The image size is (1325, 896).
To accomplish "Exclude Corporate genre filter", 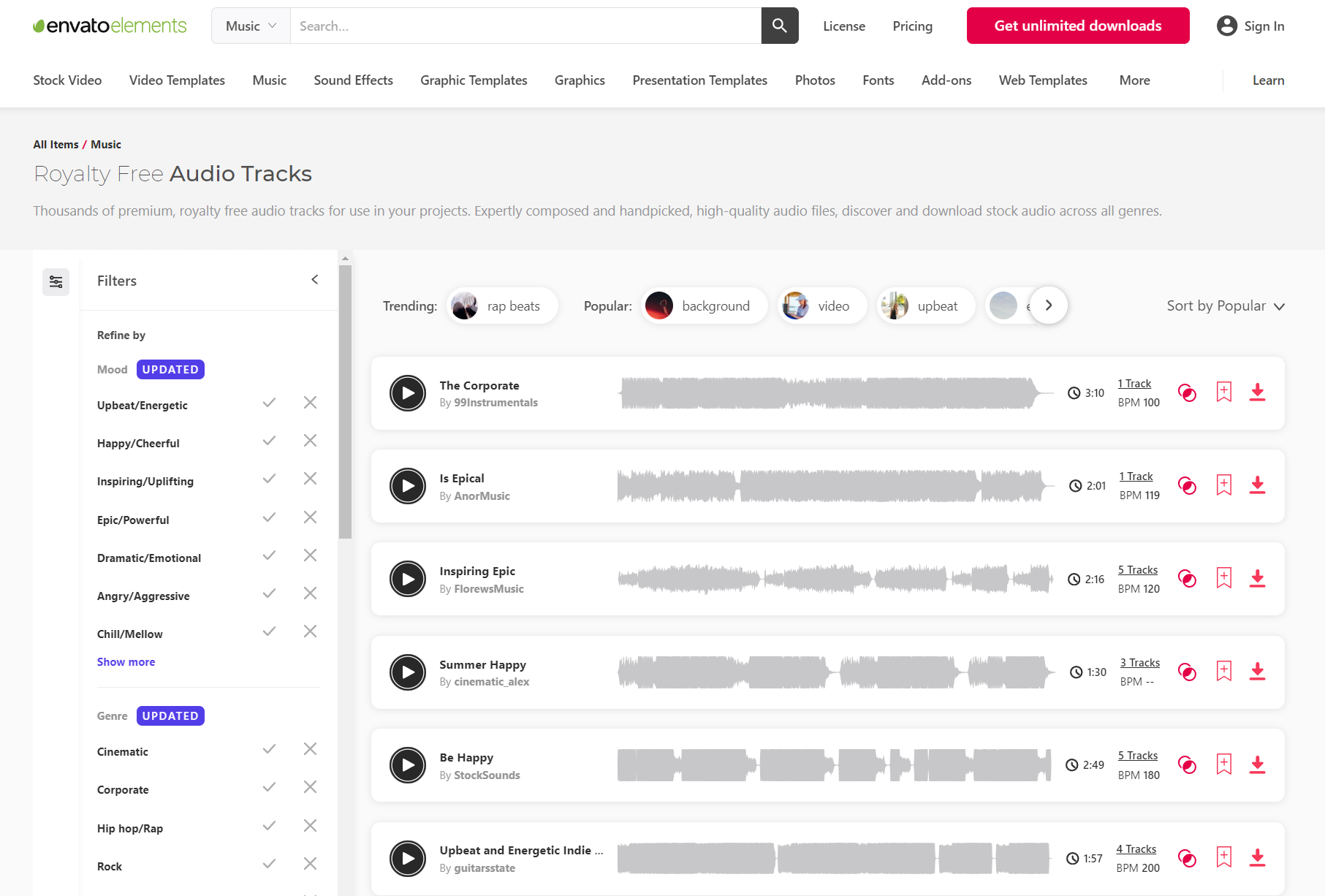I will [x=310, y=787].
